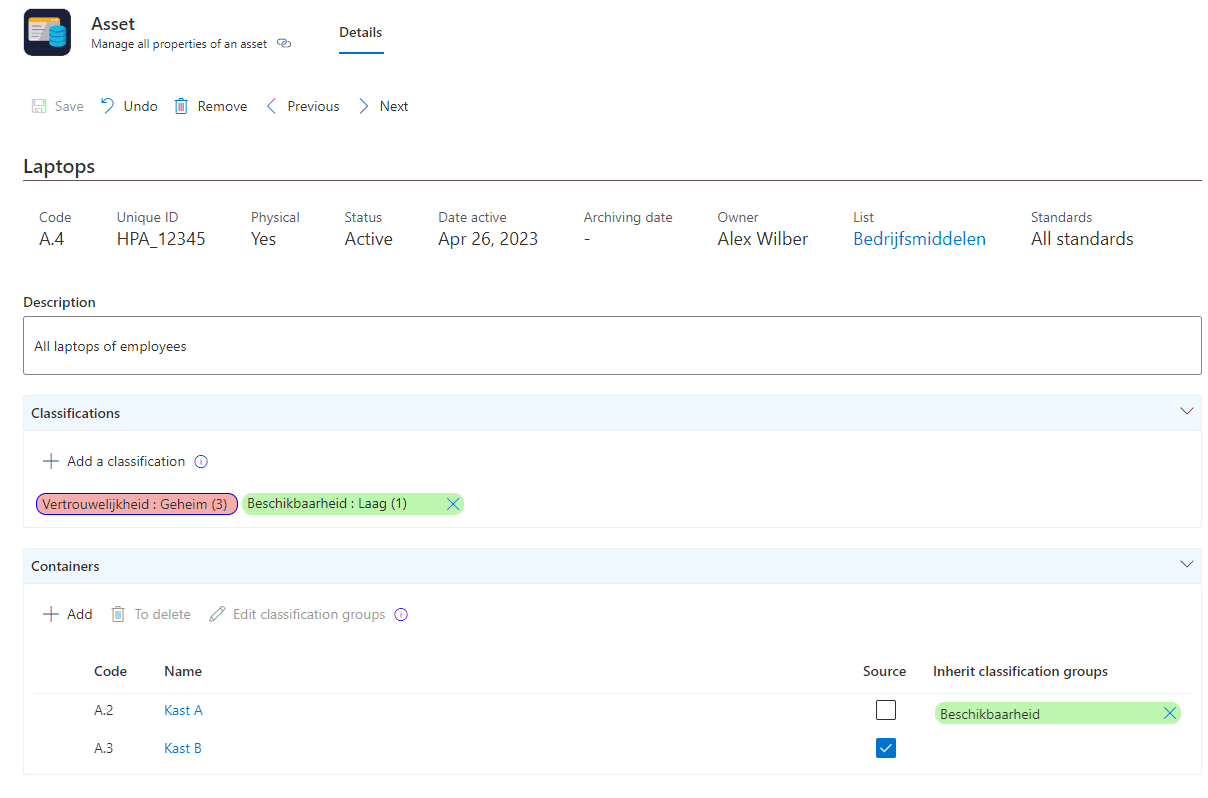The height and width of the screenshot is (798, 1208).
Task: Click the Asset app icon at top left
Action: tap(47, 32)
